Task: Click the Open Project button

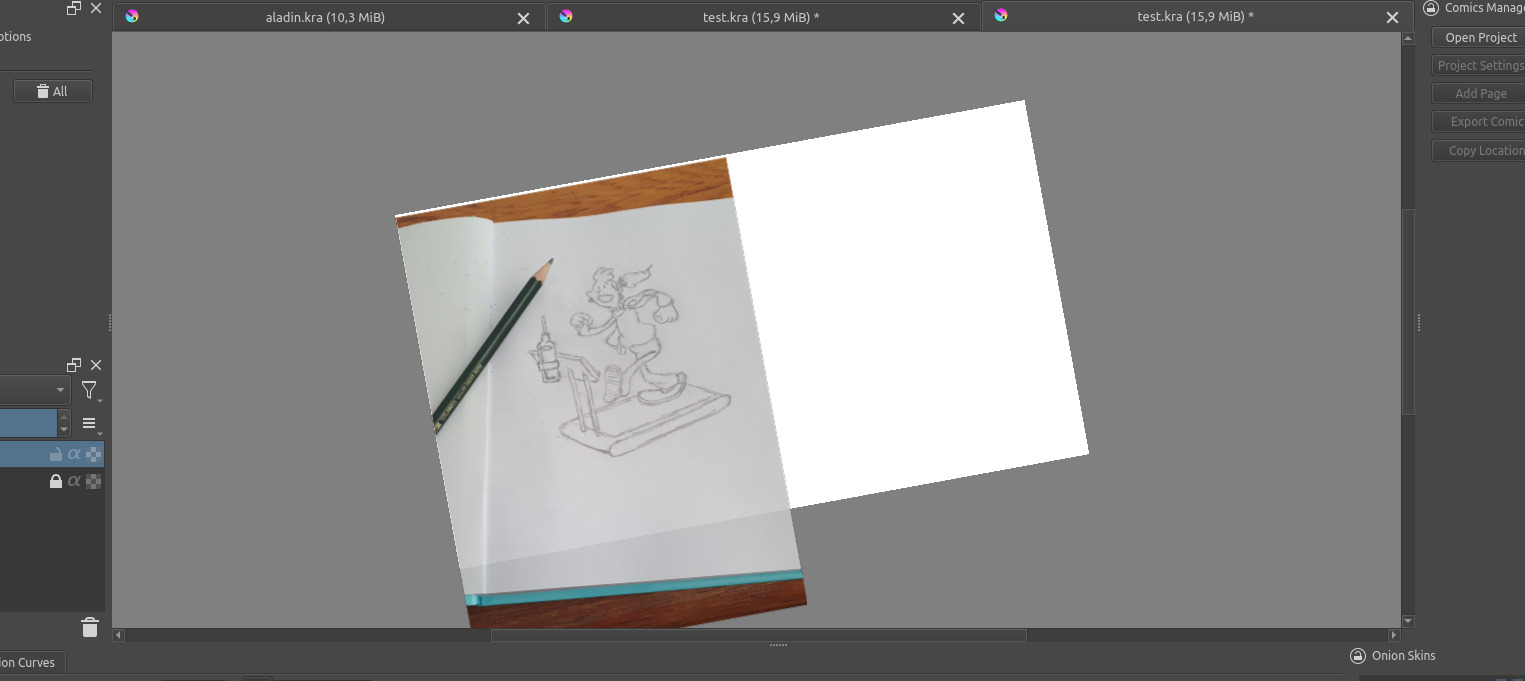Action: pos(1480,38)
